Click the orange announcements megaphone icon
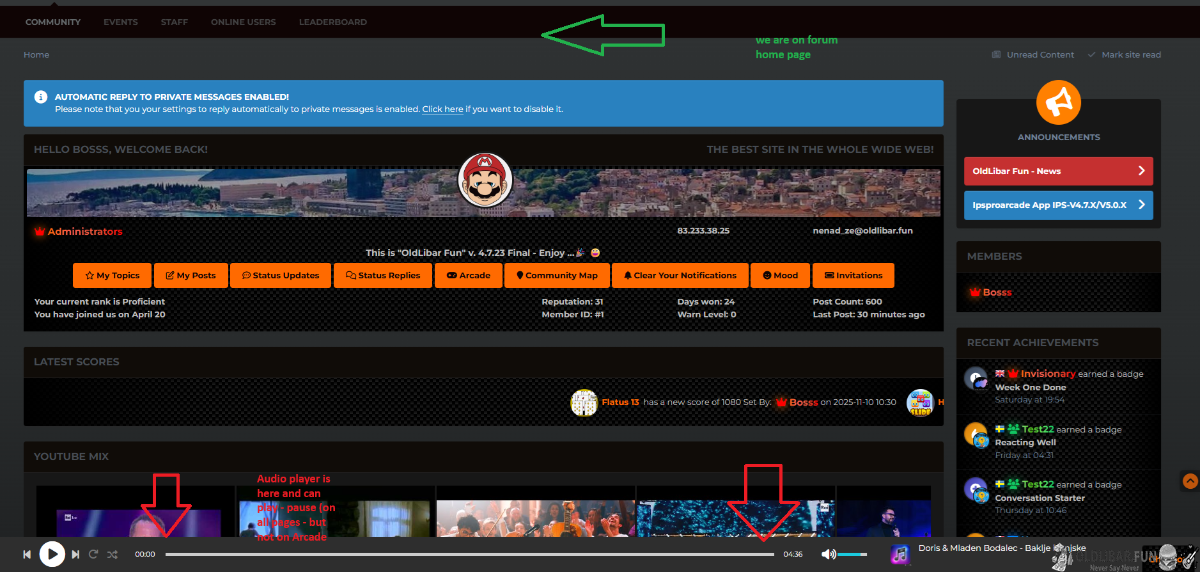 1058,101
